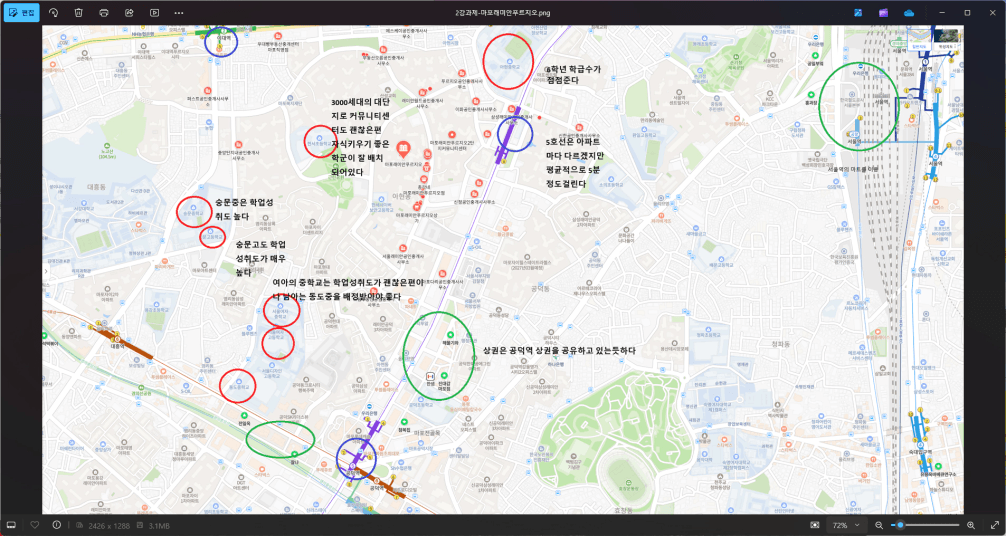The height and width of the screenshot is (536, 1006).
Task: Zoom in with the plus magnifier icon
Action: (971, 525)
